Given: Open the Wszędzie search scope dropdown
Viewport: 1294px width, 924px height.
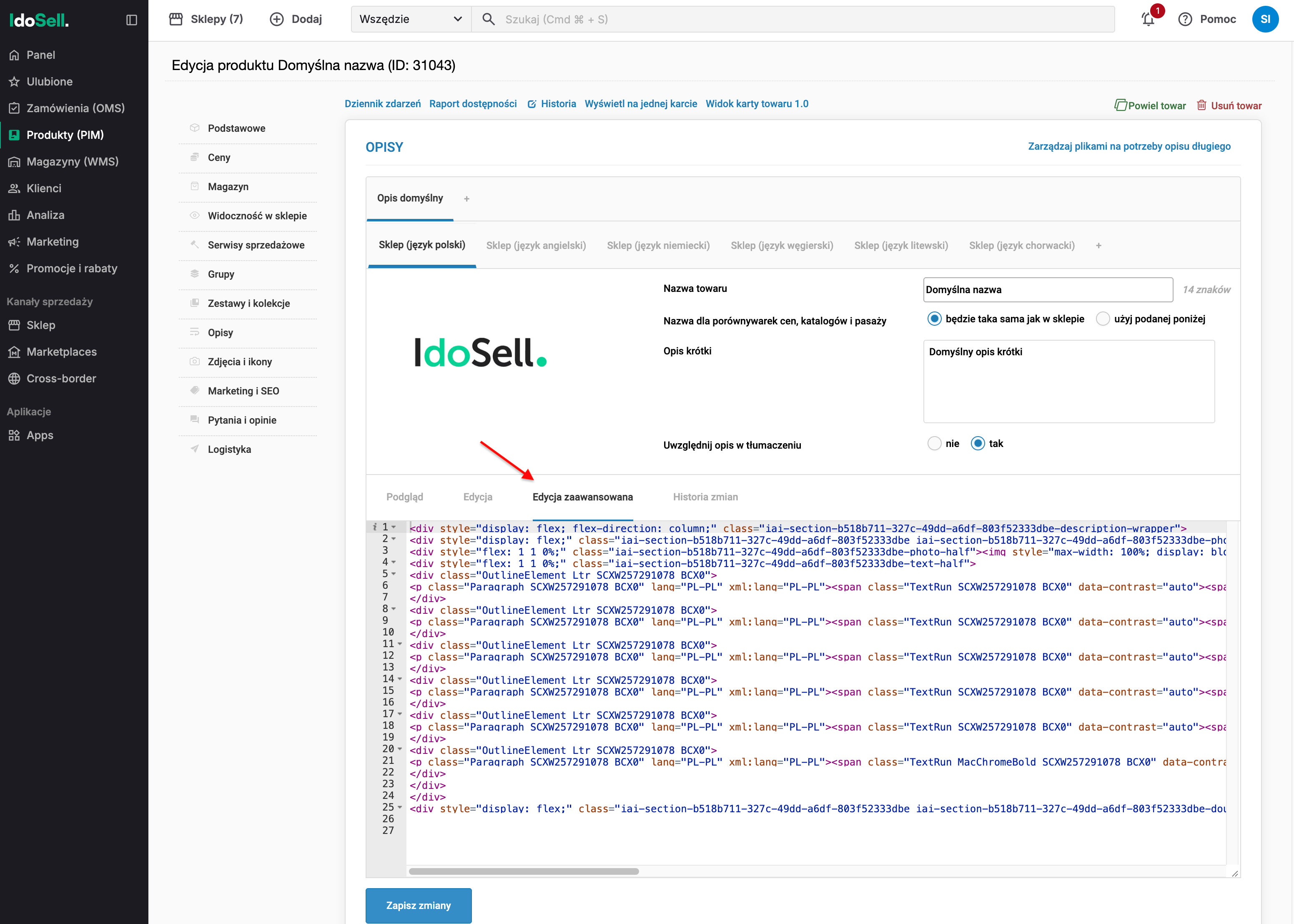Looking at the screenshot, I should click(x=411, y=19).
